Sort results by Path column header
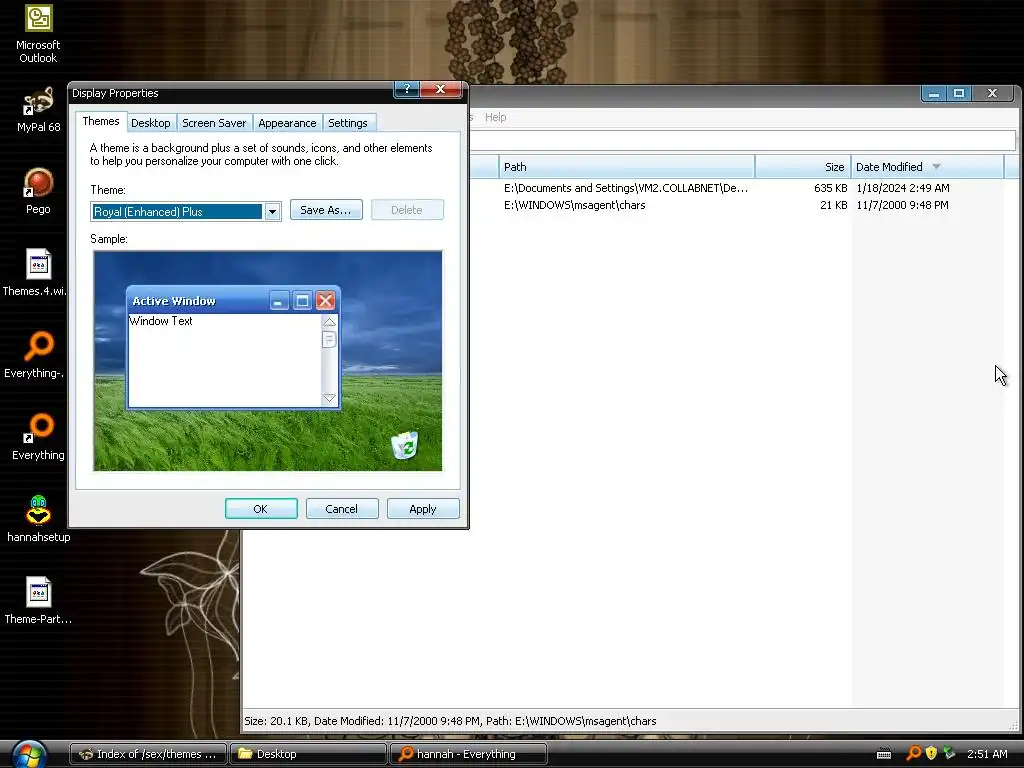Viewport: 1024px width, 768px height. point(627,167)
